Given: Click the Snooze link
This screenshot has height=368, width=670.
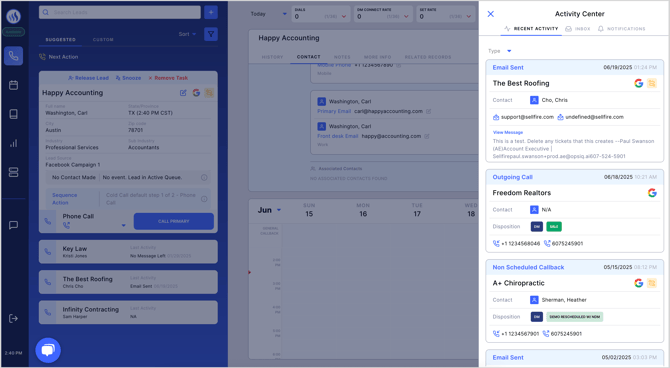Looking at the screenshot, I should pos(128,78).
